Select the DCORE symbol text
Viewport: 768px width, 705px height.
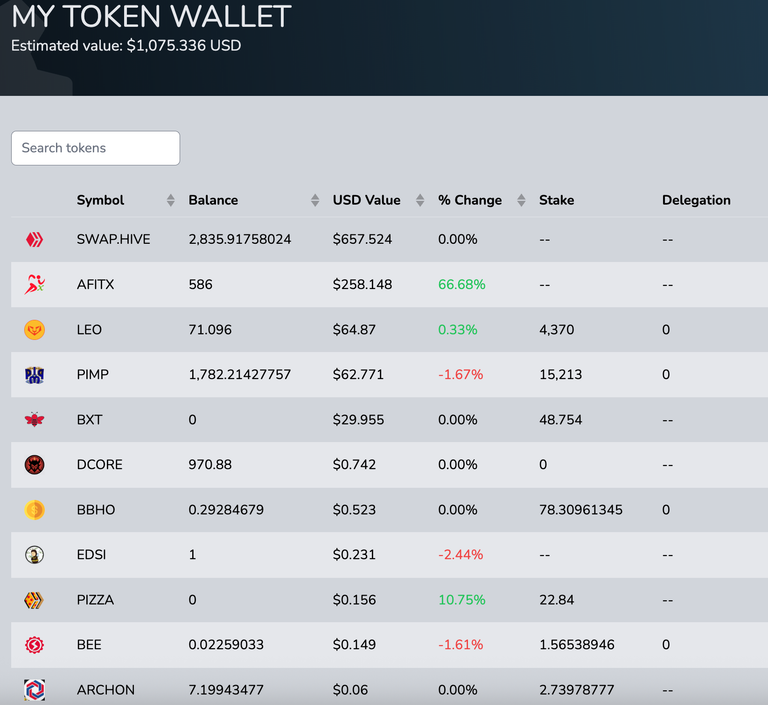tap(99, 464)
